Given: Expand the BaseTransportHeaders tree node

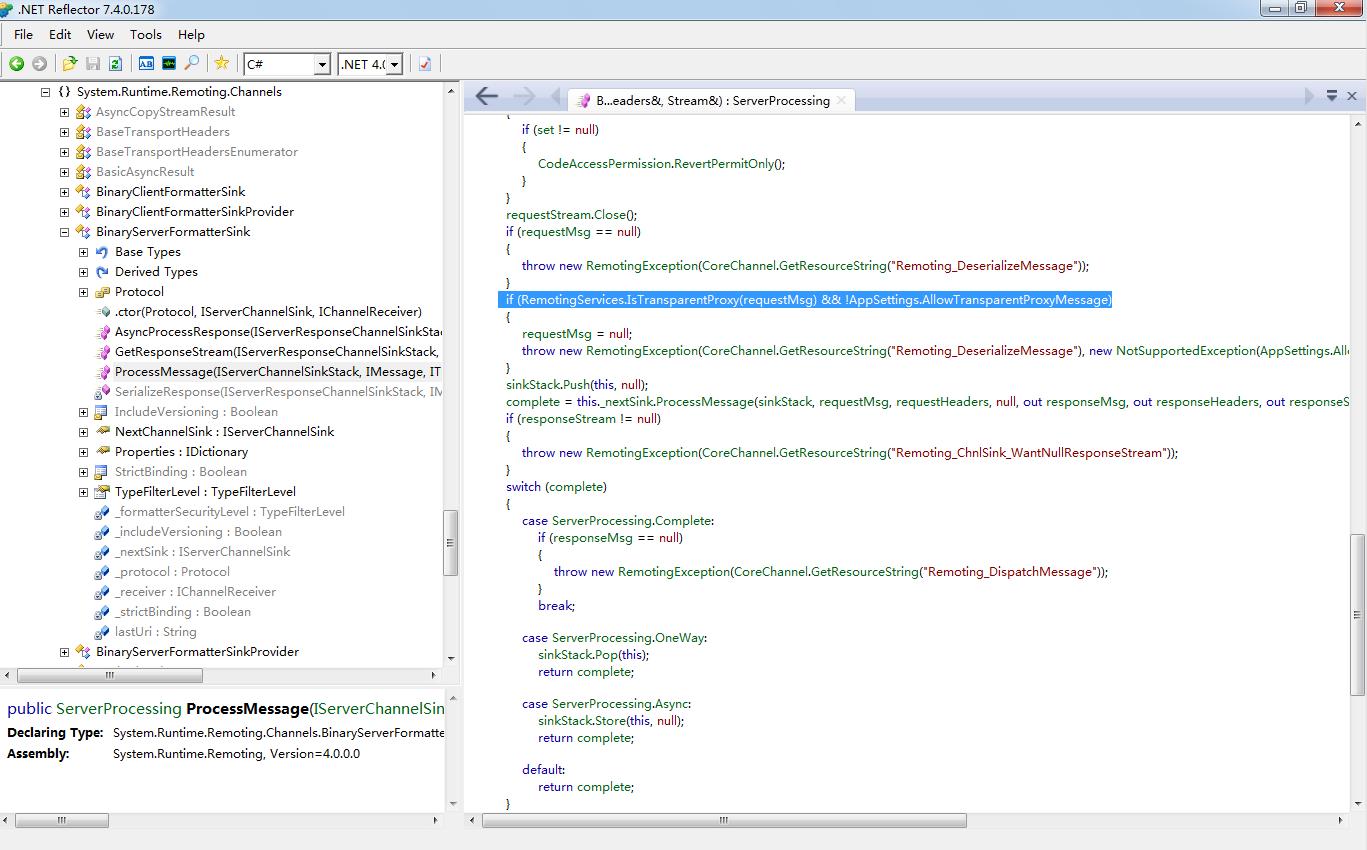Looking at the screenshot, I should tap(64, 132).
